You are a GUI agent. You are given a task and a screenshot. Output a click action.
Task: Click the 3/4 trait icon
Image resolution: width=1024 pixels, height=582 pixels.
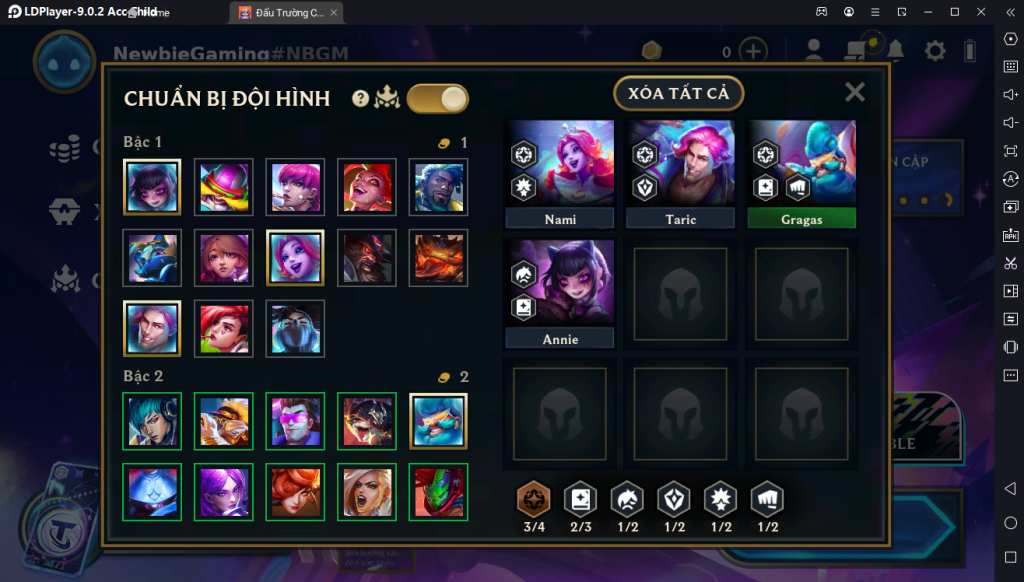(x=534, y=500)
